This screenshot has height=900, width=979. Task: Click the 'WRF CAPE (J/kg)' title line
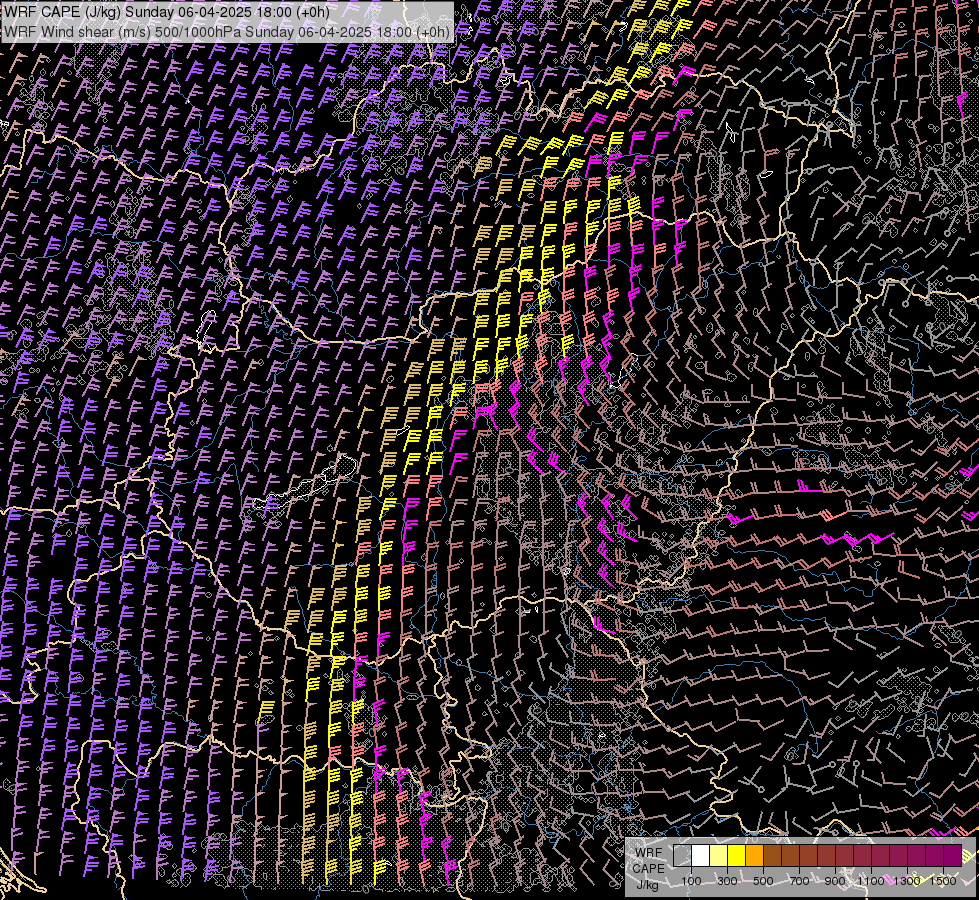166,12
